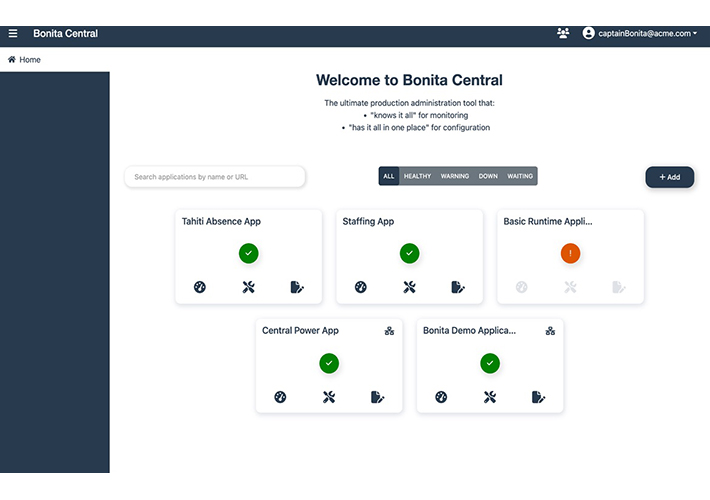Click Bonita Demo Application healthy status icon
This screenshot has width=710, height=500.
(490, 363)
